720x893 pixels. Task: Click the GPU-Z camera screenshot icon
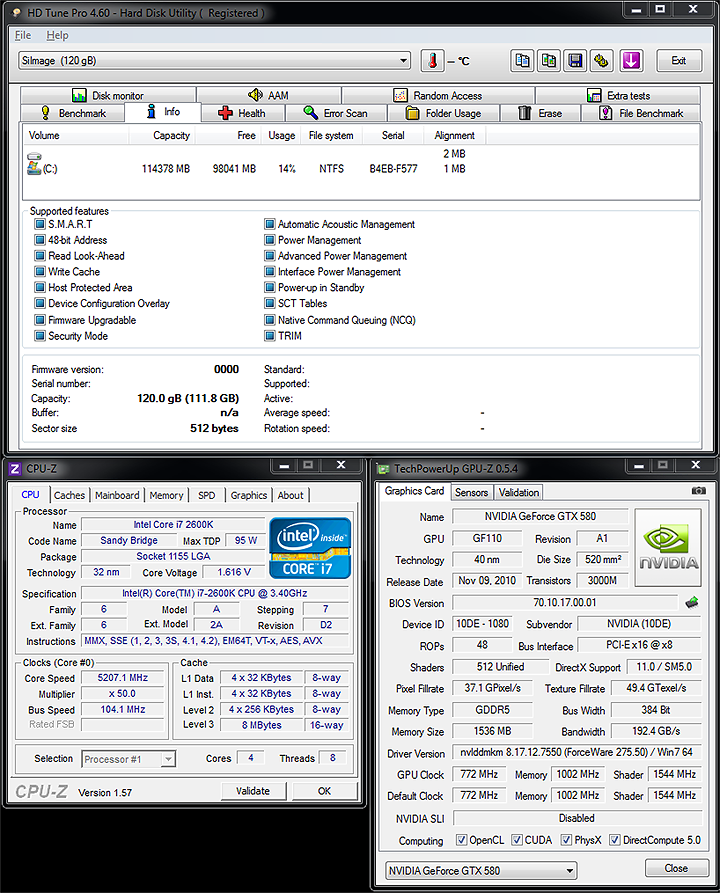(x=698, y=490)
